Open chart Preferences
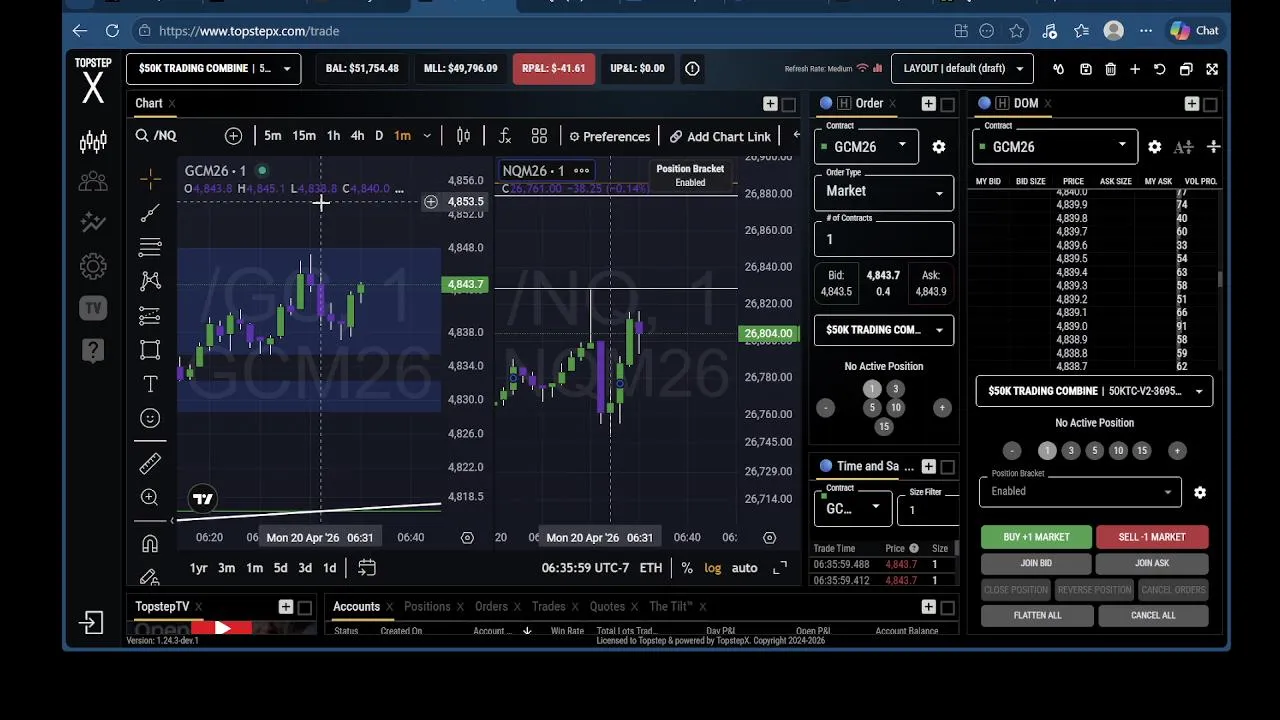1280x720 pixels. pyautogui.click(x=609, y=136)
